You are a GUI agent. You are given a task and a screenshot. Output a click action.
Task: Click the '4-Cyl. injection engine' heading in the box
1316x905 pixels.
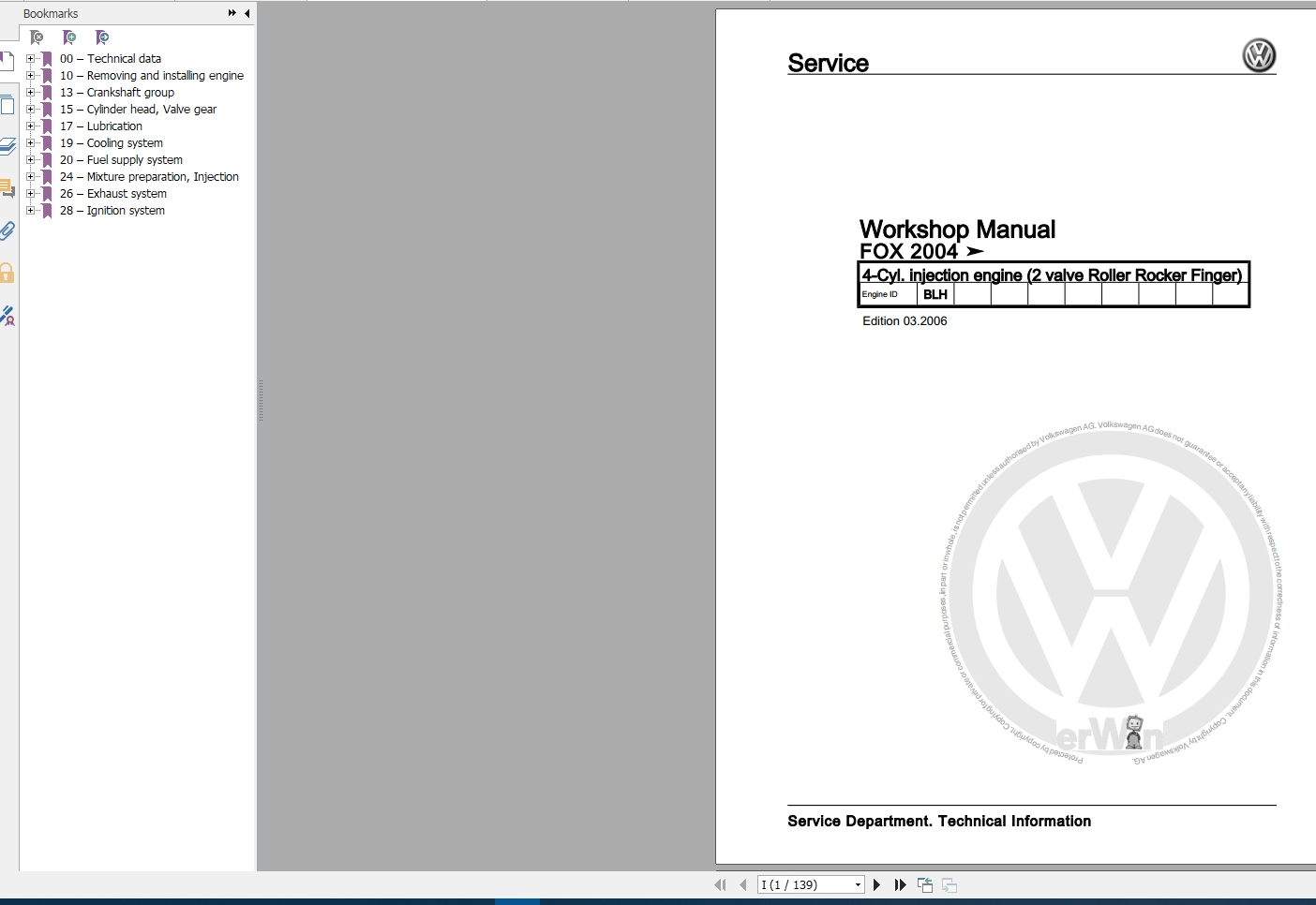coord(1052,274)
